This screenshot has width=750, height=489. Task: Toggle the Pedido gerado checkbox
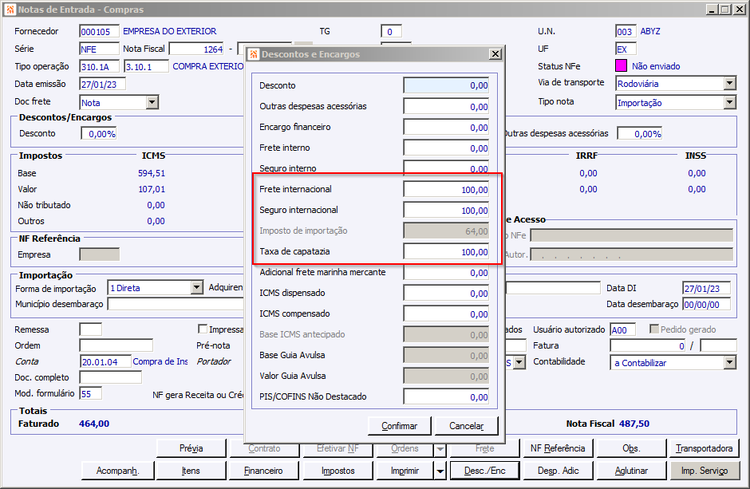(654, 329)
